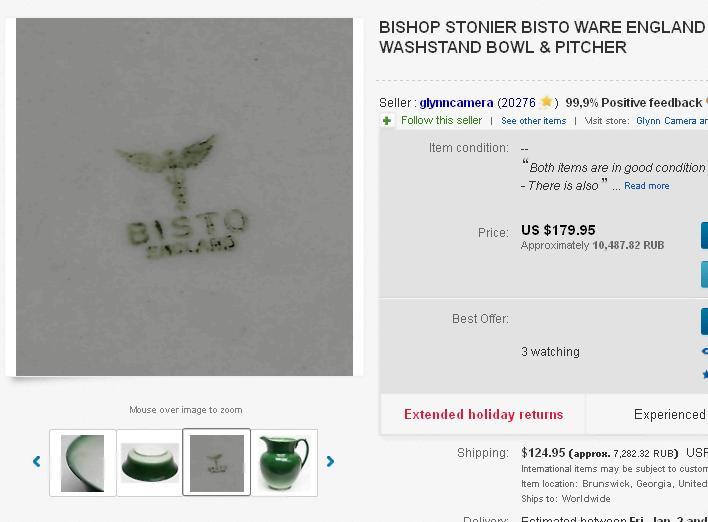The height and width of the screenshot is (522, 708).
Task: Open the green pitcher thumbnail
Action: pos(284,463)
